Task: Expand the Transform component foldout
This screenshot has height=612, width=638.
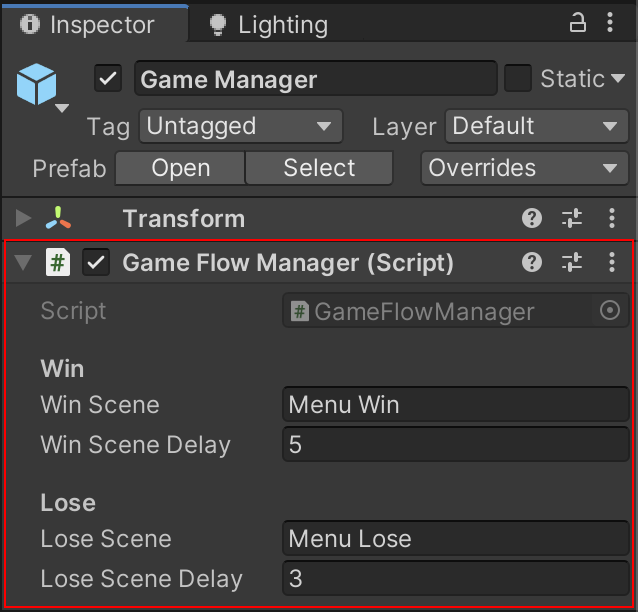Action: click(24, 219)
